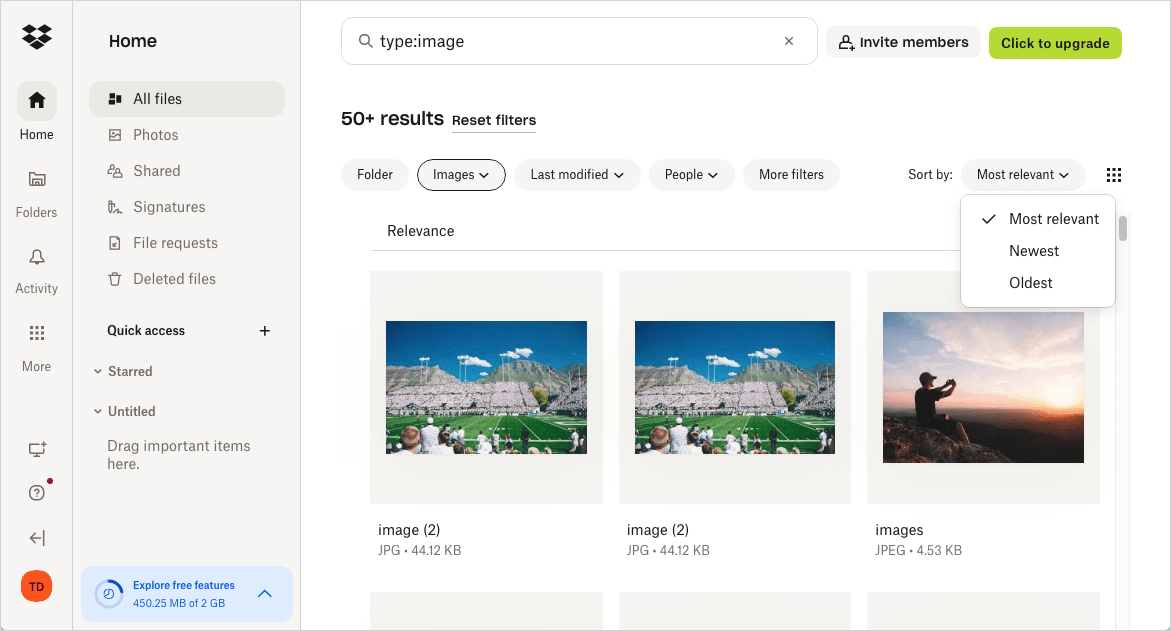Click Reset filters link

[494, 120]
